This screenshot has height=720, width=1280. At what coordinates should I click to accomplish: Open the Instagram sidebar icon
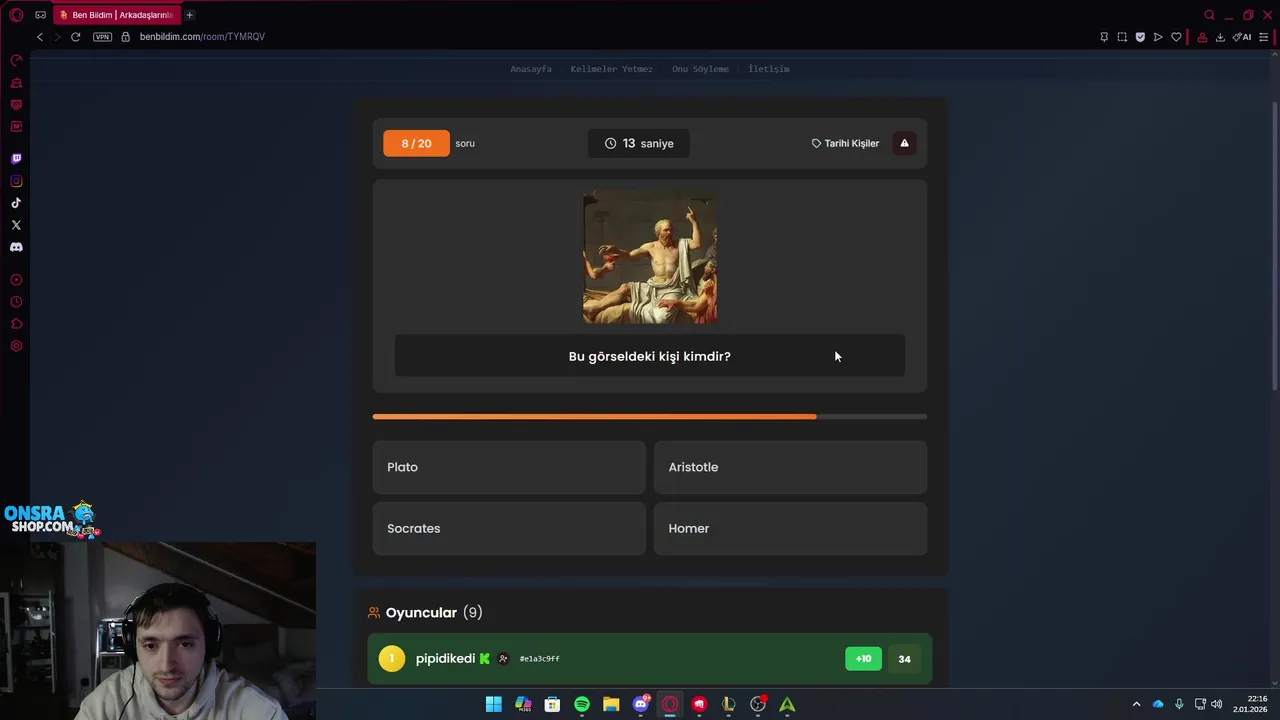pyautogui.click(x=16, y=181)
